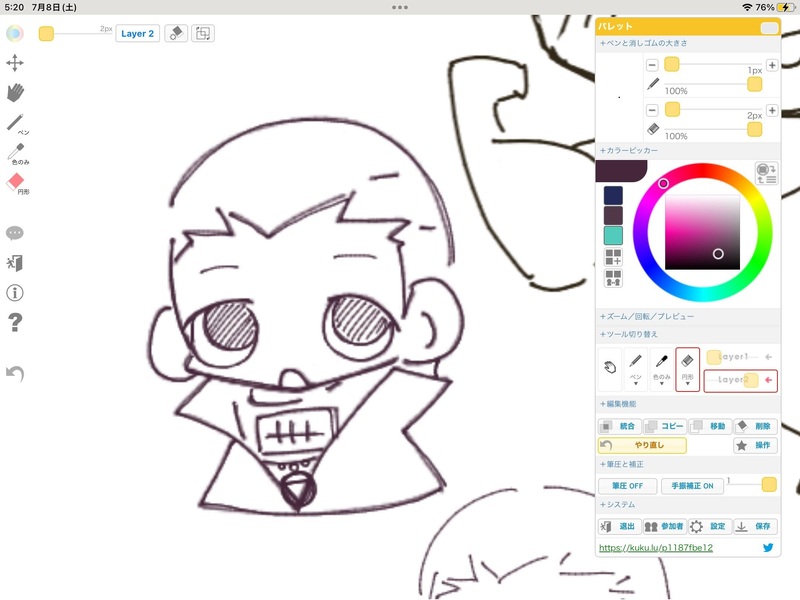Select the 円形 eraser tool in left sidebar
The image size is (800, 600).
(17, 184)
